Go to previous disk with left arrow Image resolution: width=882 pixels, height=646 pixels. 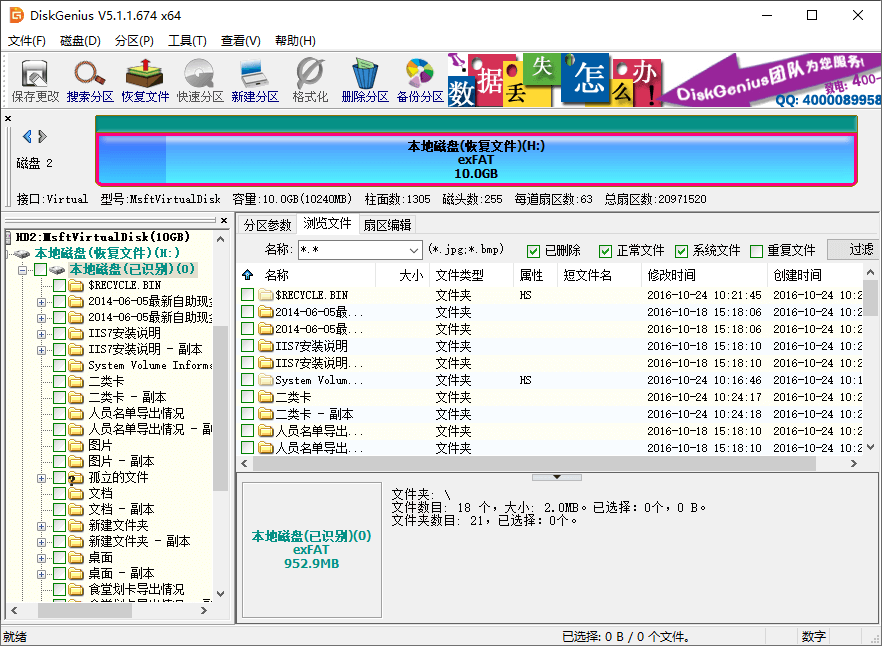click(27, 136)
